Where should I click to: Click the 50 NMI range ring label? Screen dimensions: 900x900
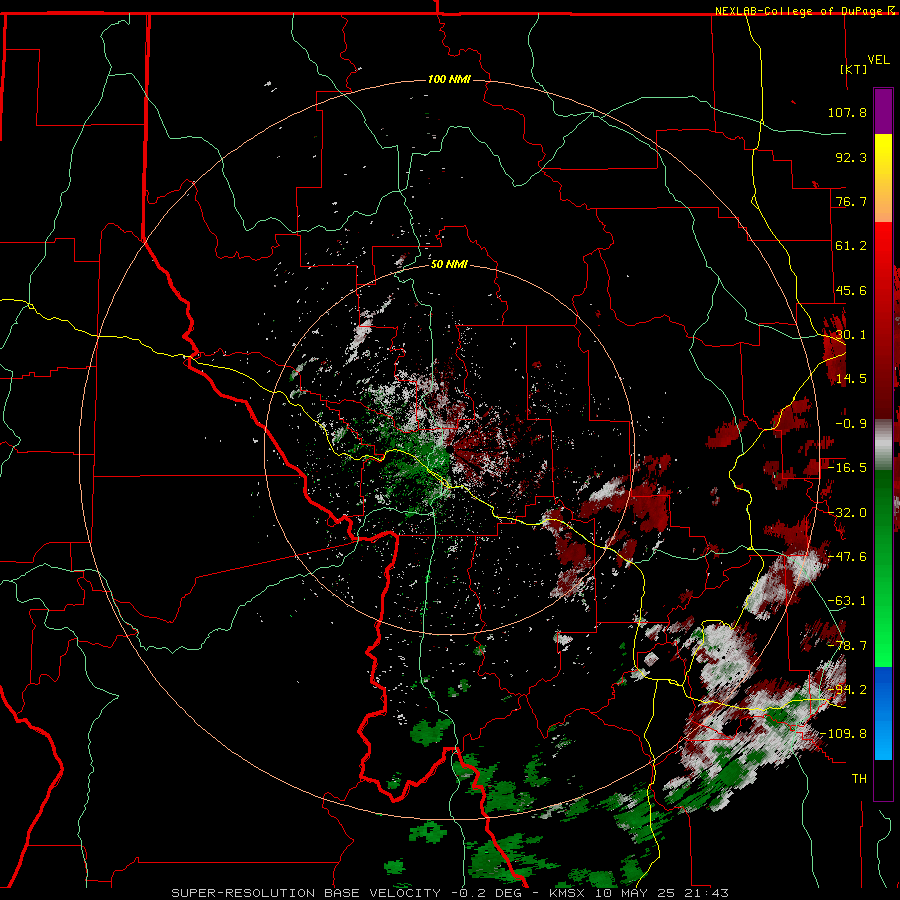[x=449, y=265]
